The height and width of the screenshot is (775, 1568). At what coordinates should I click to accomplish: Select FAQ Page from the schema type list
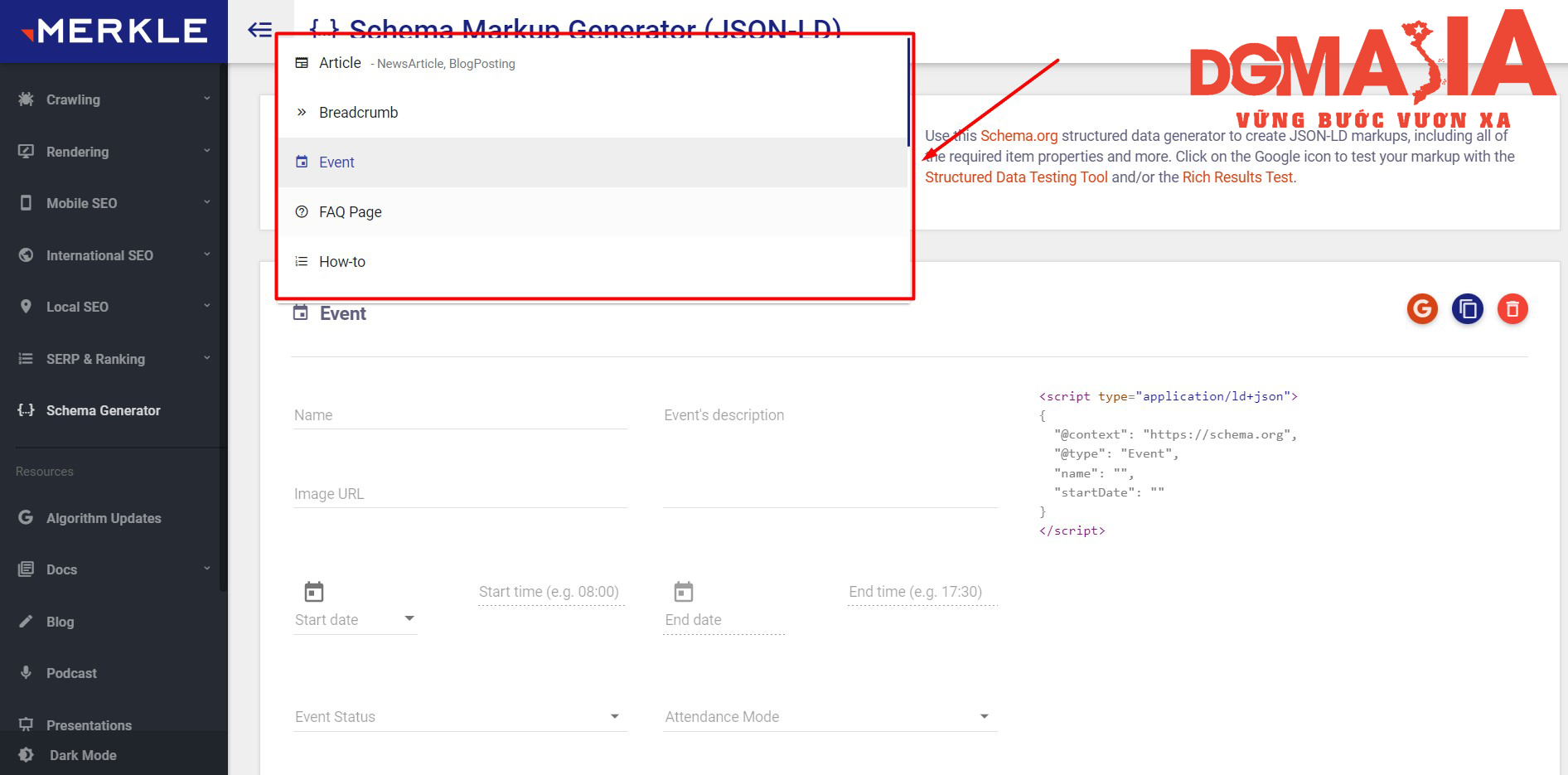593,212
